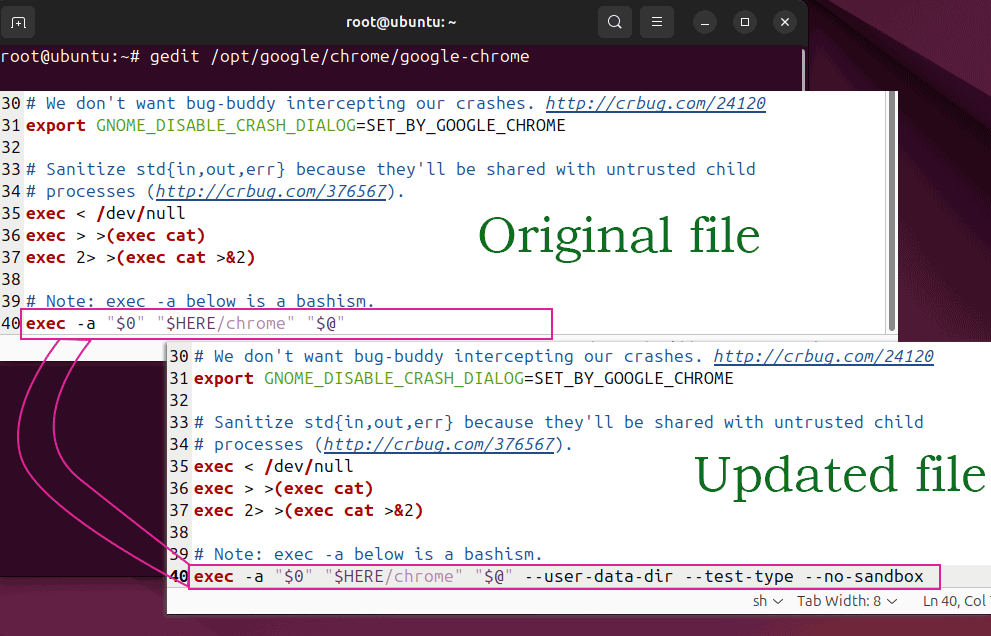Screen dimensions: 991x636
Task: Click GNOME_DISABLE_CRASH_DIALOG in updated file
Action: [x=394, y=378]
